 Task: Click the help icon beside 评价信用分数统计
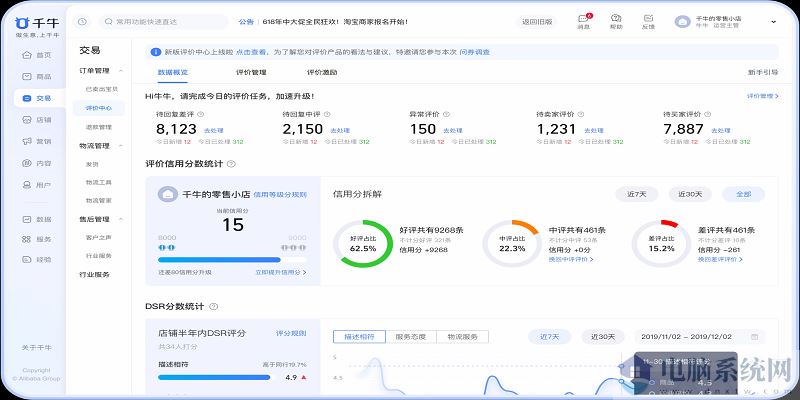click(x=231, y=163)
